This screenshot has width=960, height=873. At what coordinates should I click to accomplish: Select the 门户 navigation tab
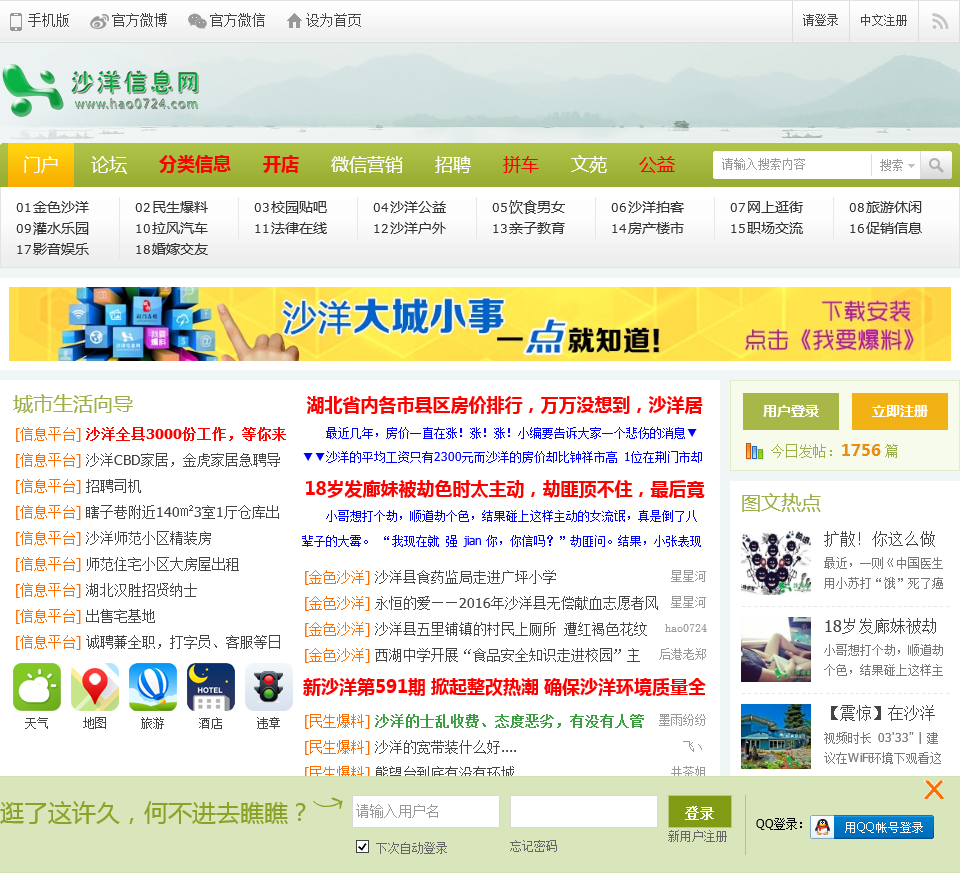[x=41, y=165]
